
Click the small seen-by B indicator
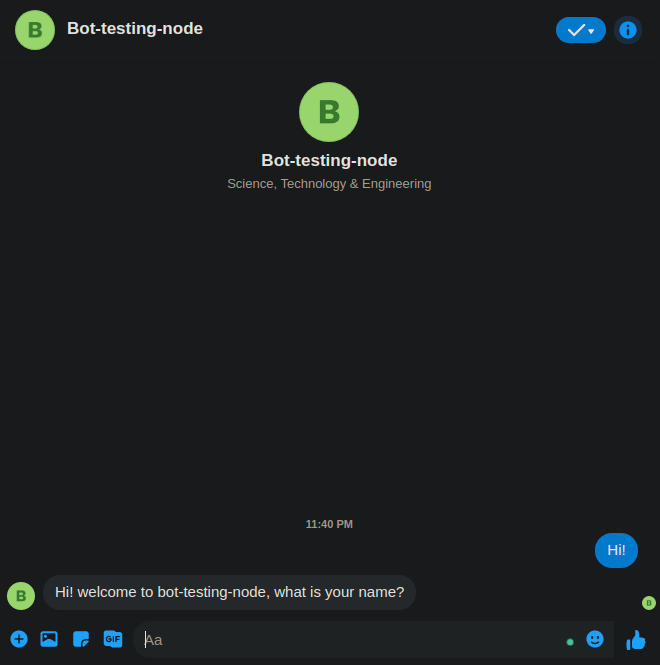click(649, 603)
